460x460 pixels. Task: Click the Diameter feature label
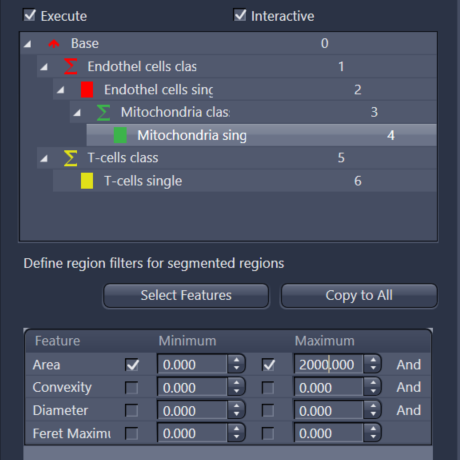pos(60,411)
